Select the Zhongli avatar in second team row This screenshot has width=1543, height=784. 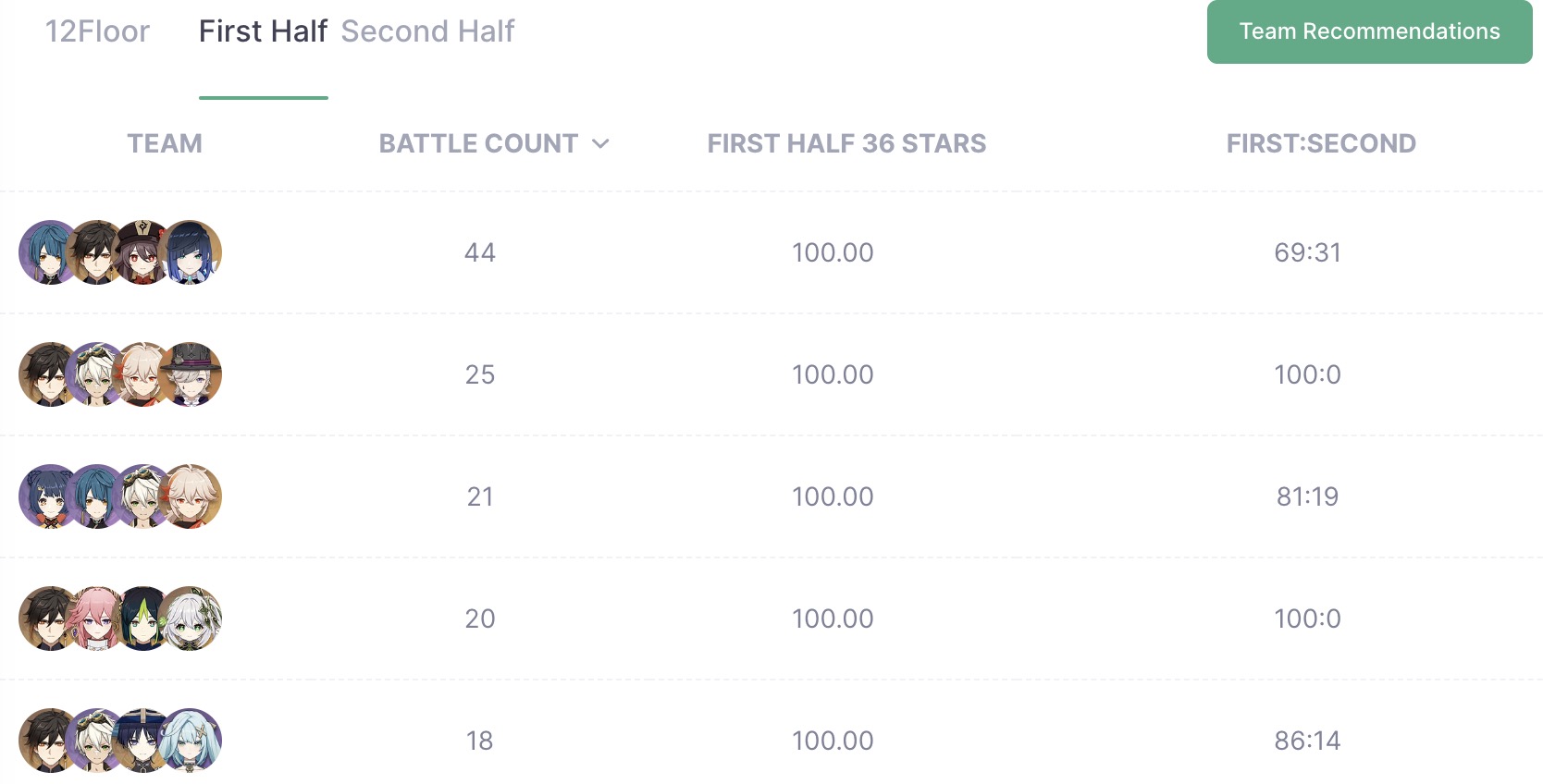pyautogui.click(x=51, y=374)
